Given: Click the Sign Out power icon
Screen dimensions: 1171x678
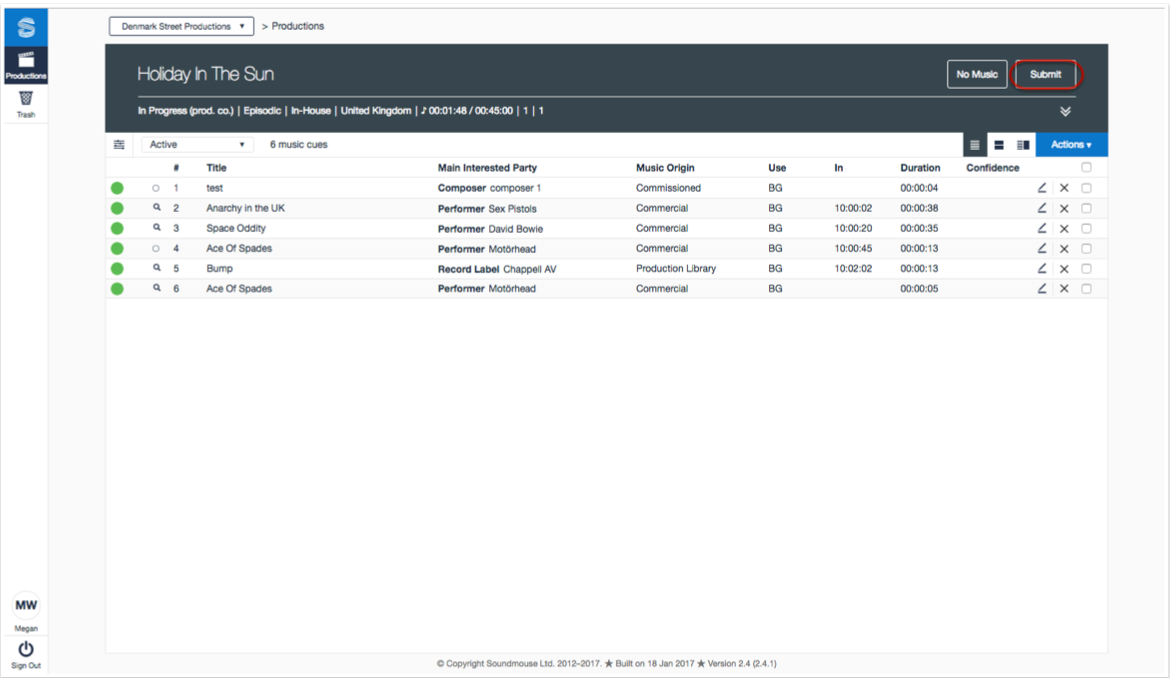Looking at the screenshot, I should point(26,649).
